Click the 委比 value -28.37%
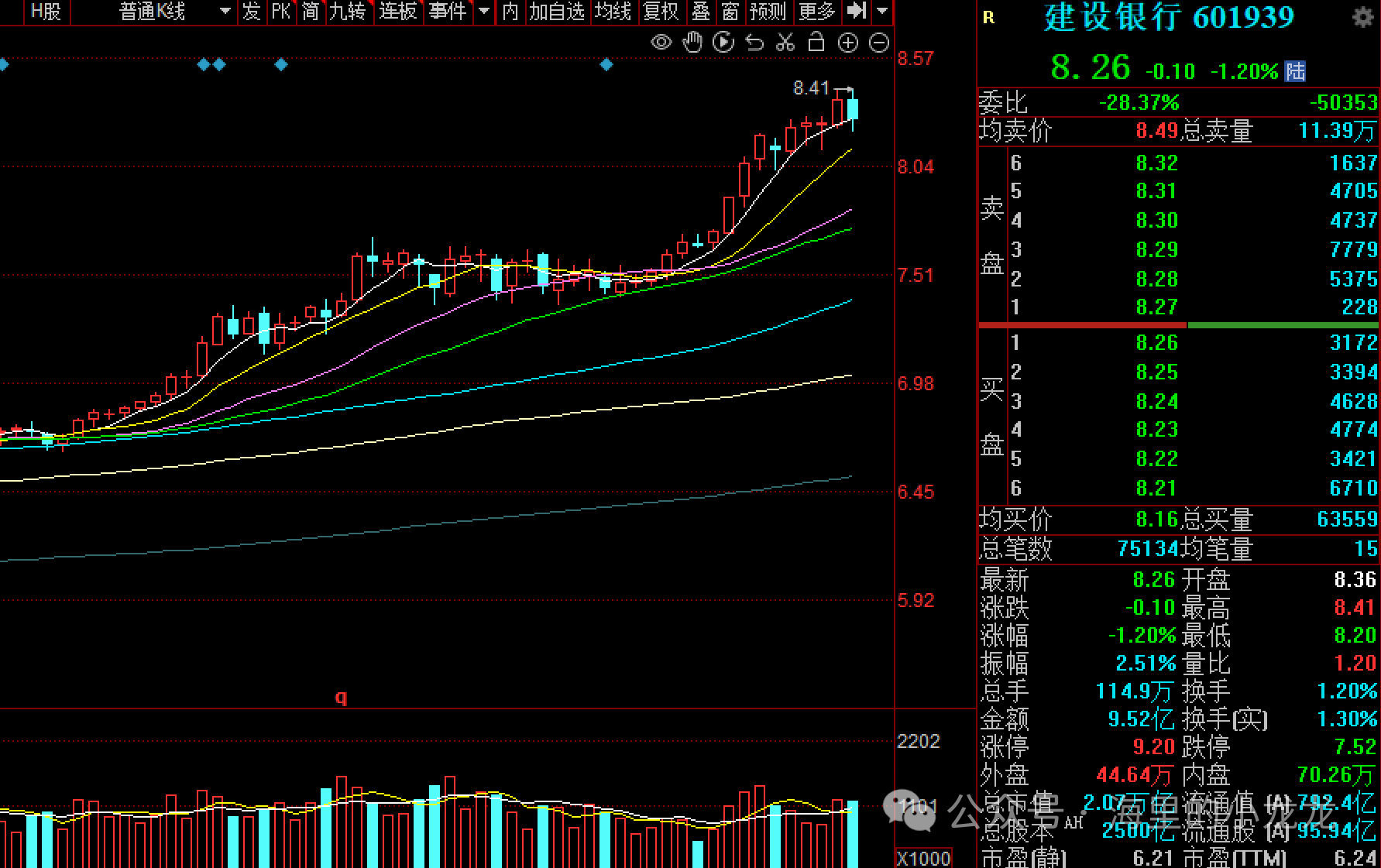The height and width of the screenshot is (868, 1381). click(x=1139, y=102)
